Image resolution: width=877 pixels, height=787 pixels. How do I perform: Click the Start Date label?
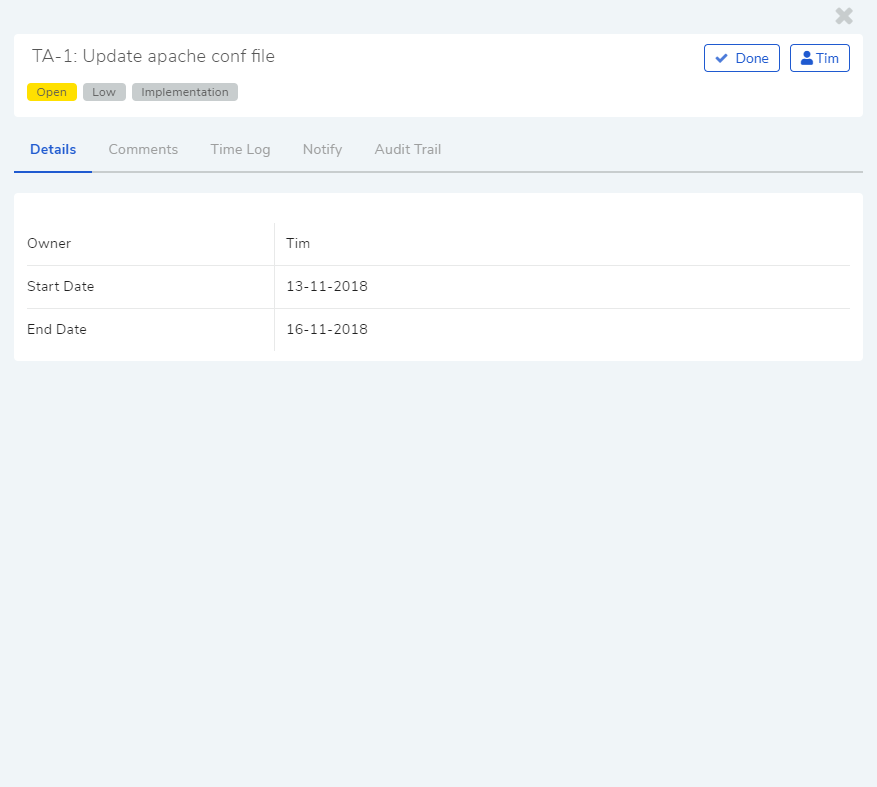pyautogui.click(x=60, y=286)
